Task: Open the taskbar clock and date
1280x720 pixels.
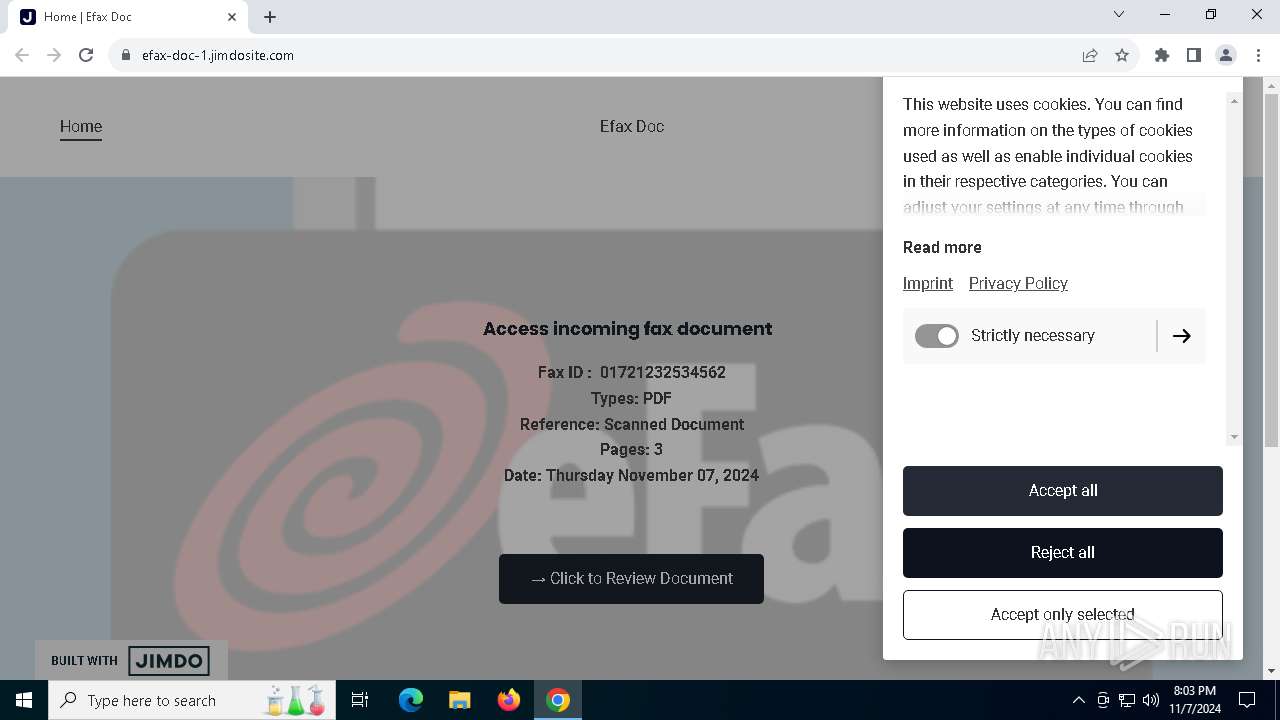Action: click(1195, 700)
